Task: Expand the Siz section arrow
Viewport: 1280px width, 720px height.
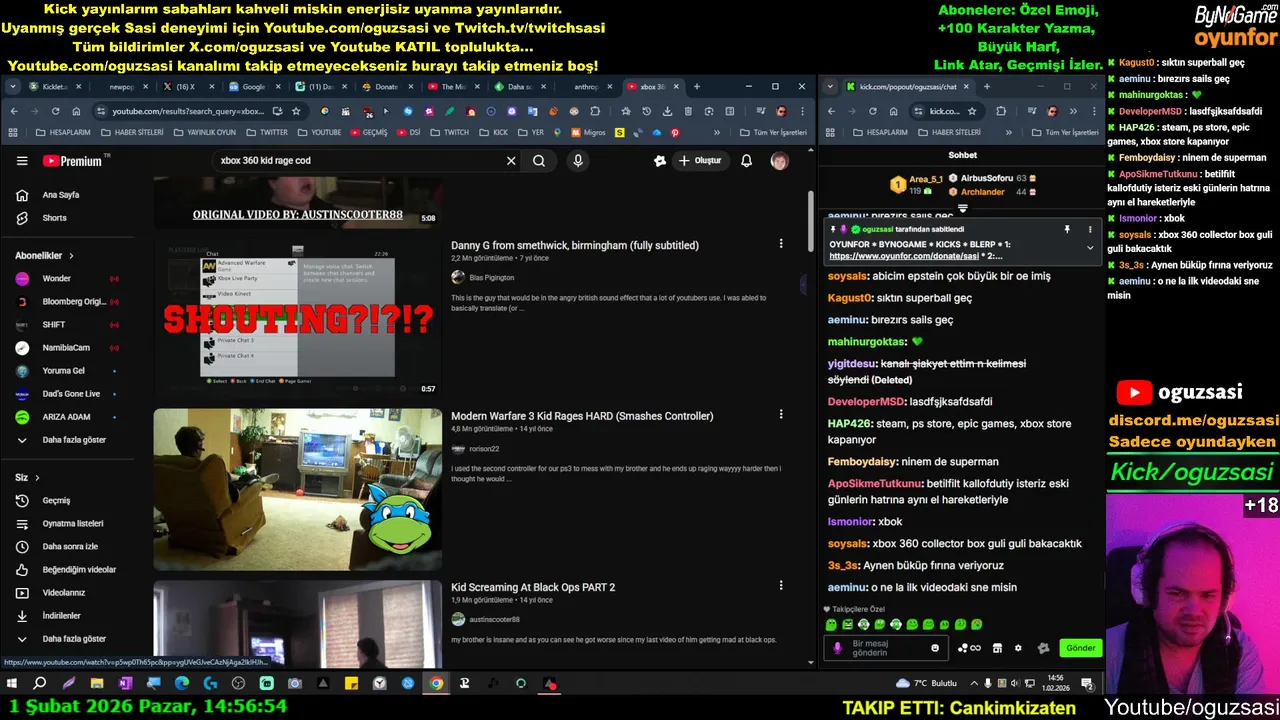Action: coord(37,478)
